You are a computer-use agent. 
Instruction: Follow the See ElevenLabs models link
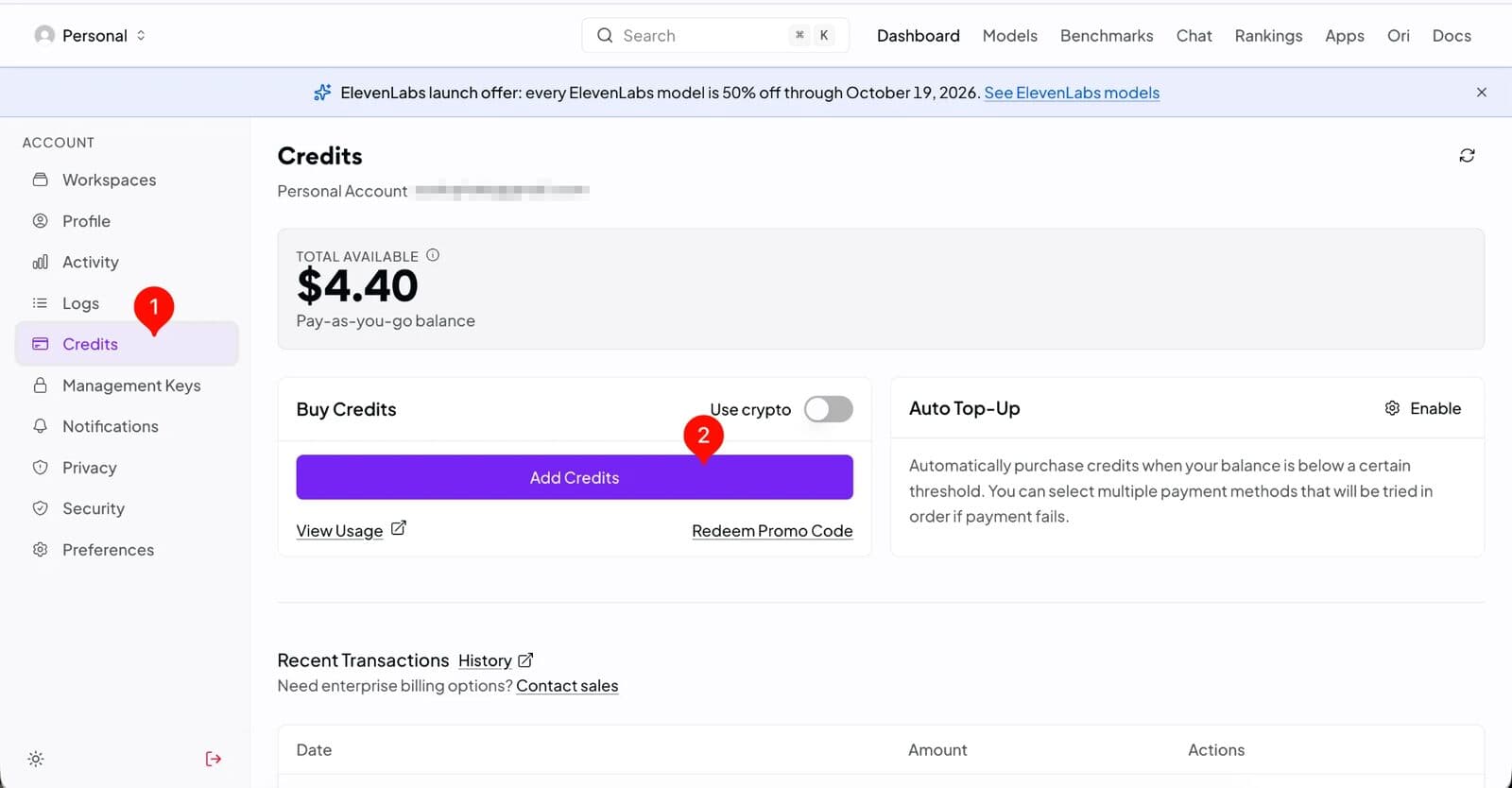(1072, 93)
